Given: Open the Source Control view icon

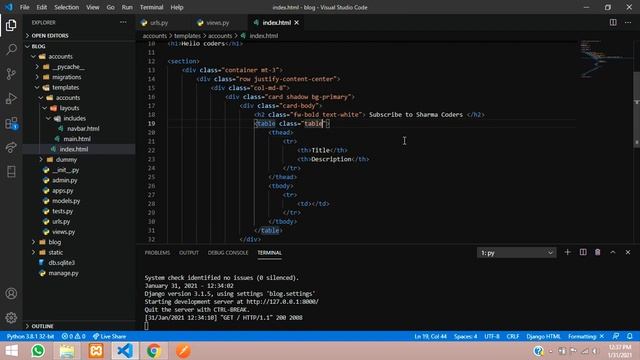Looking at the screenshot, I should (11, 74).
